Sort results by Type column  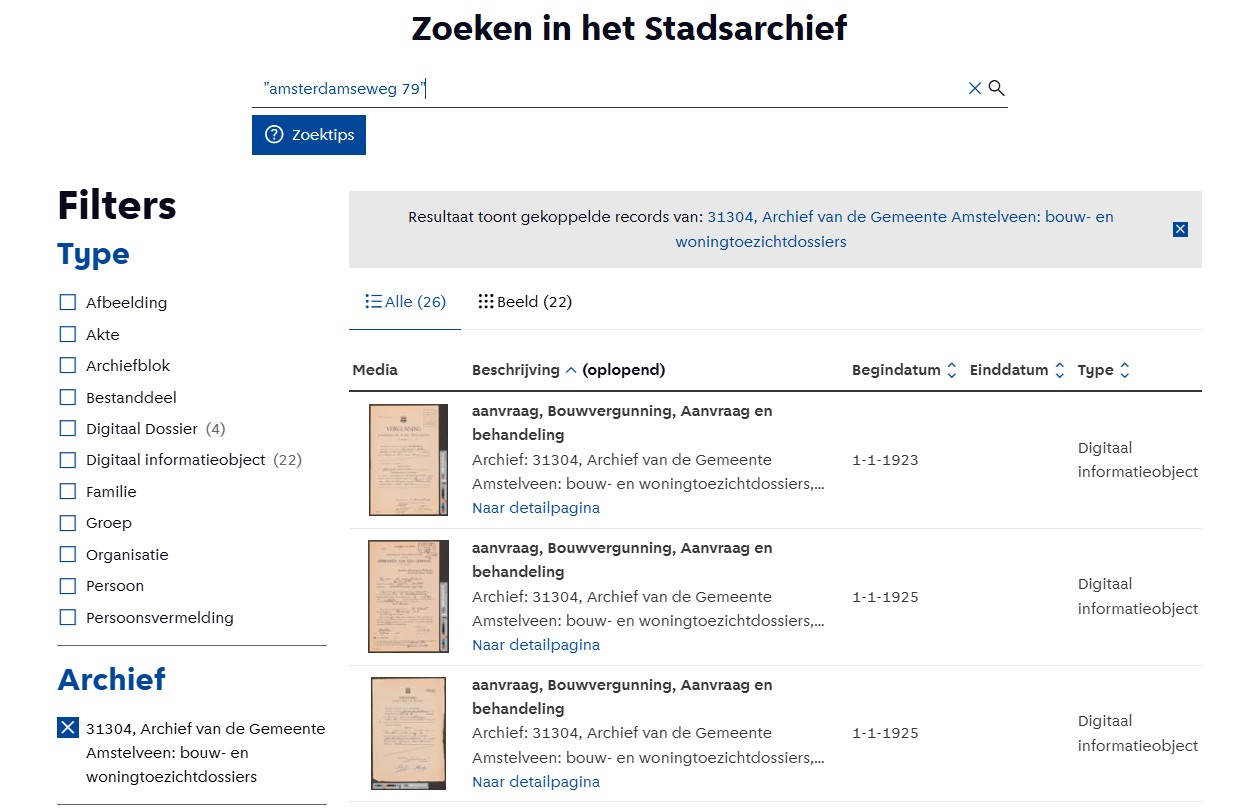(1104, 370)
